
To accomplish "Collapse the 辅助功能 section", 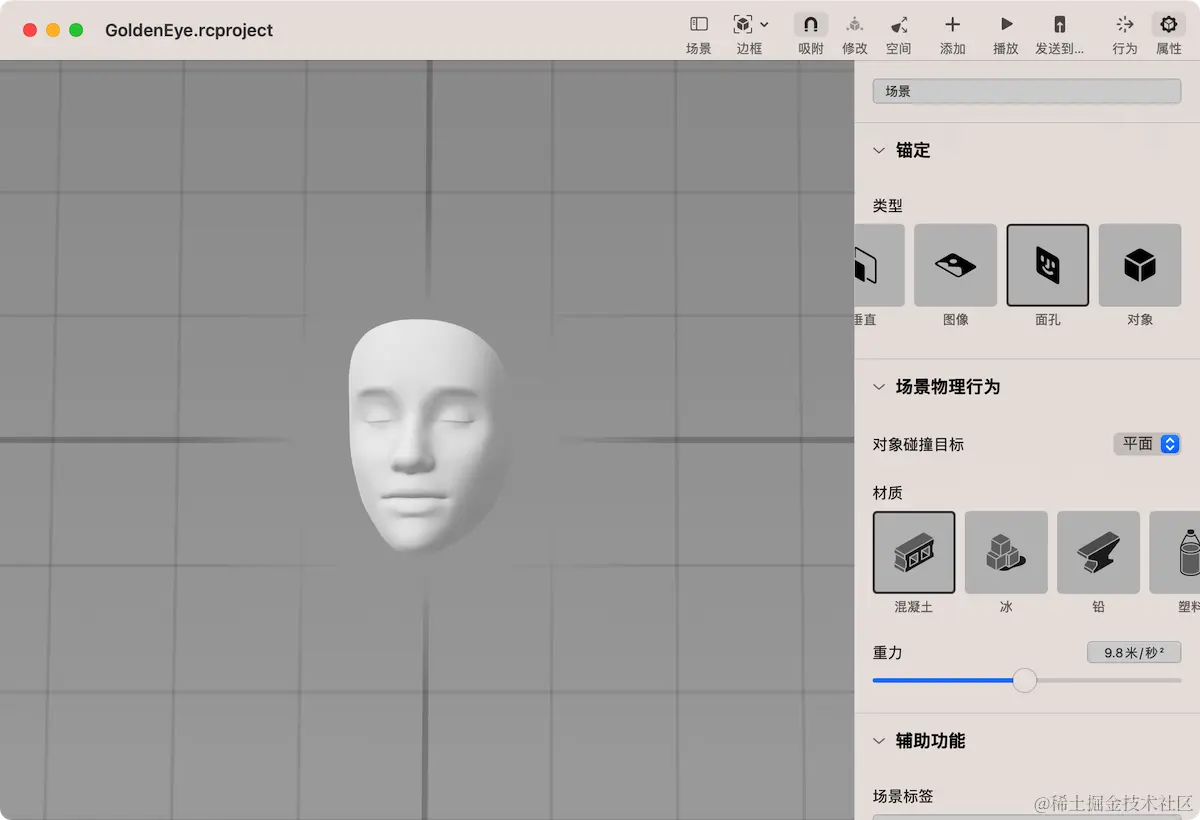I will tap(879, 741).
